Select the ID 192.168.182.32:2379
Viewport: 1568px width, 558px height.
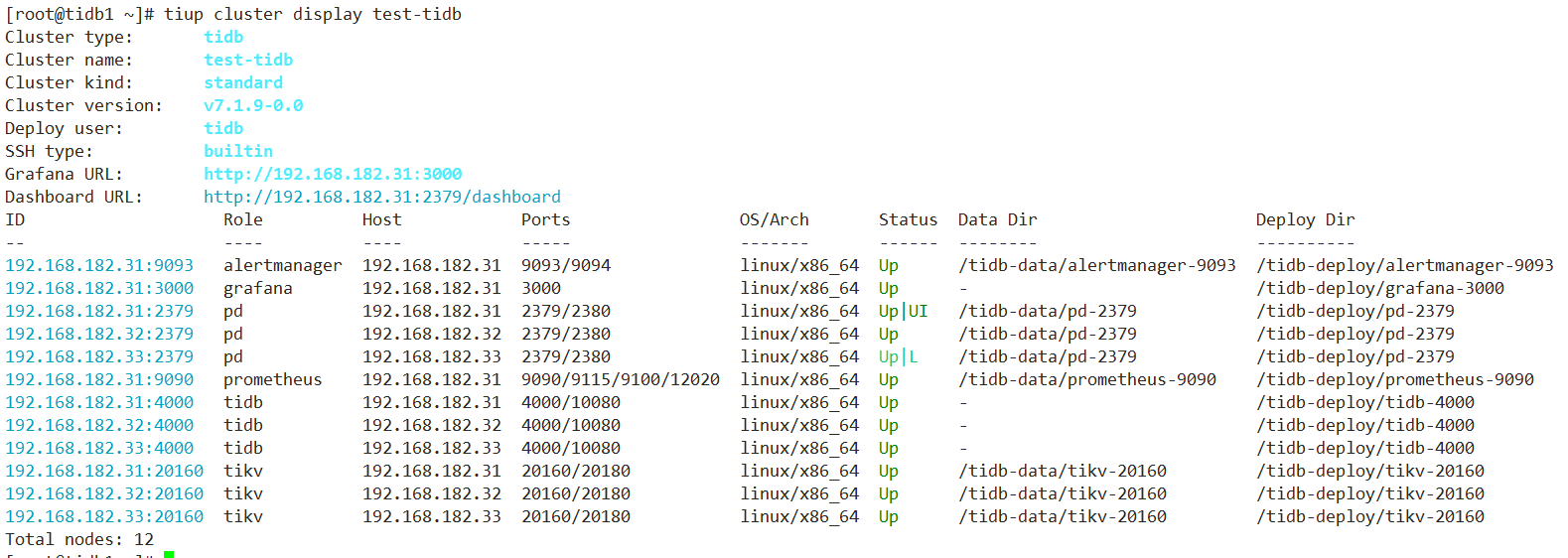[99, 335]
